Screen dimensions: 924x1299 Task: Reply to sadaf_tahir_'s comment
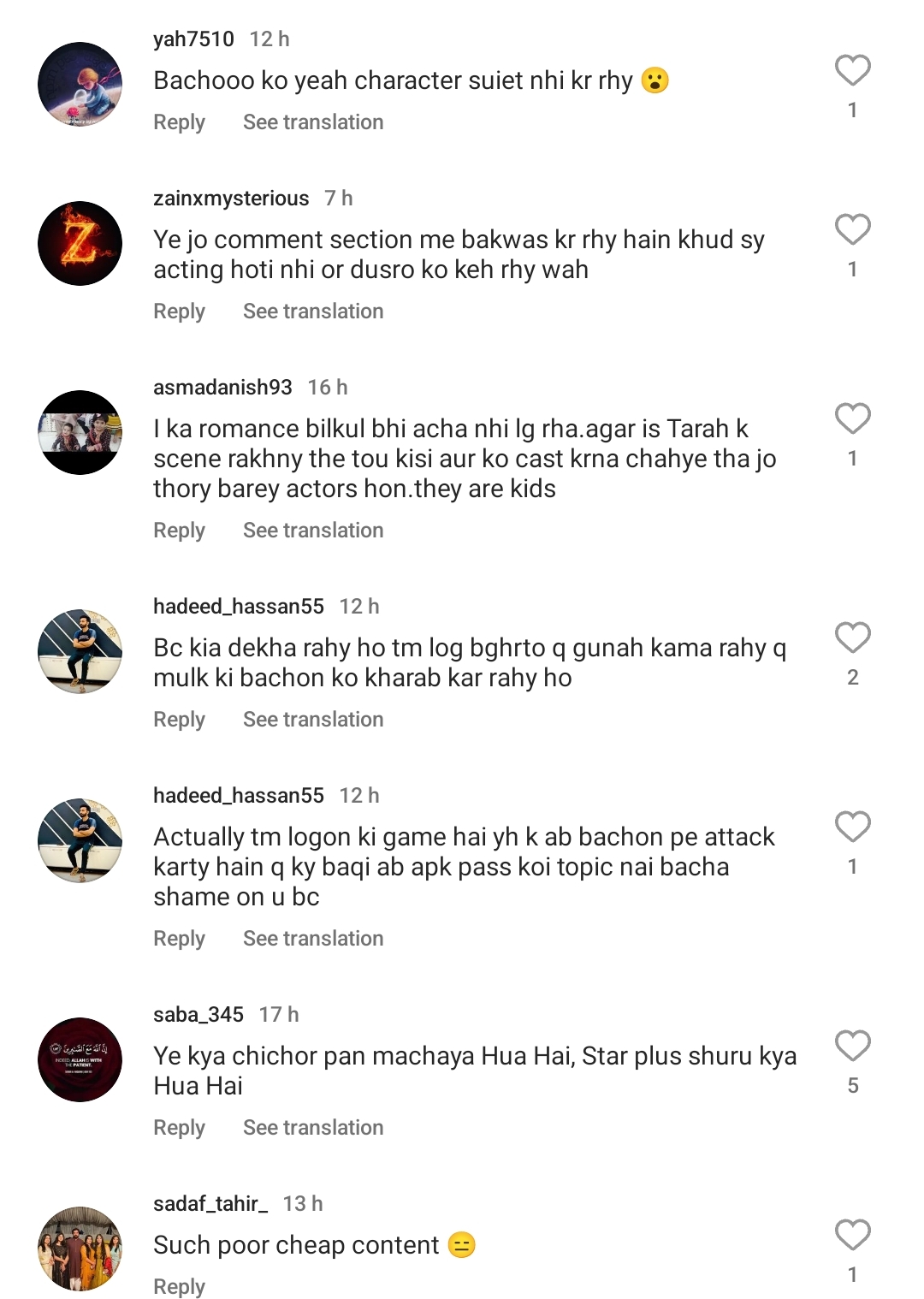point(179,1286)
